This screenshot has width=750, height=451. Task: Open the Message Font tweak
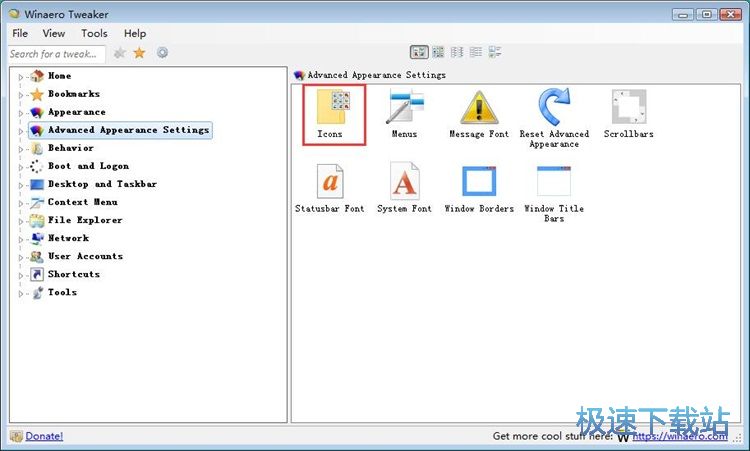point(479,115)
